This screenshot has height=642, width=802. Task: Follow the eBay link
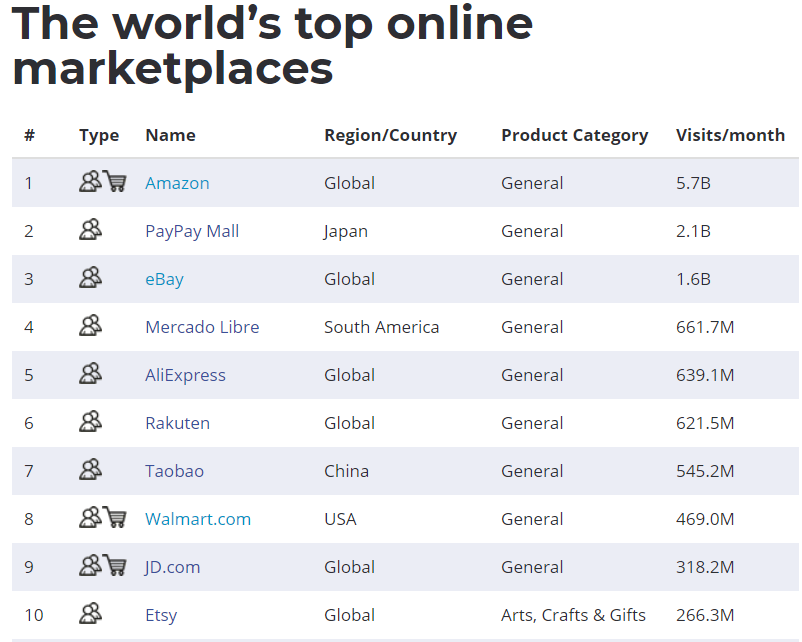[164, 279]
